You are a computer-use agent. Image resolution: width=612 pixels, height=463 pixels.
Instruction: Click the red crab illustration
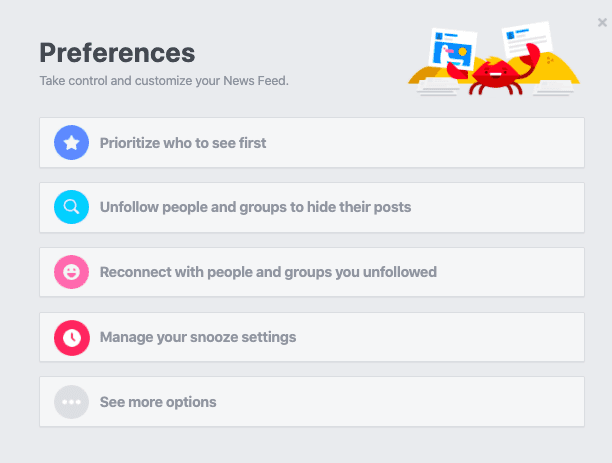[x=496, y=74]
